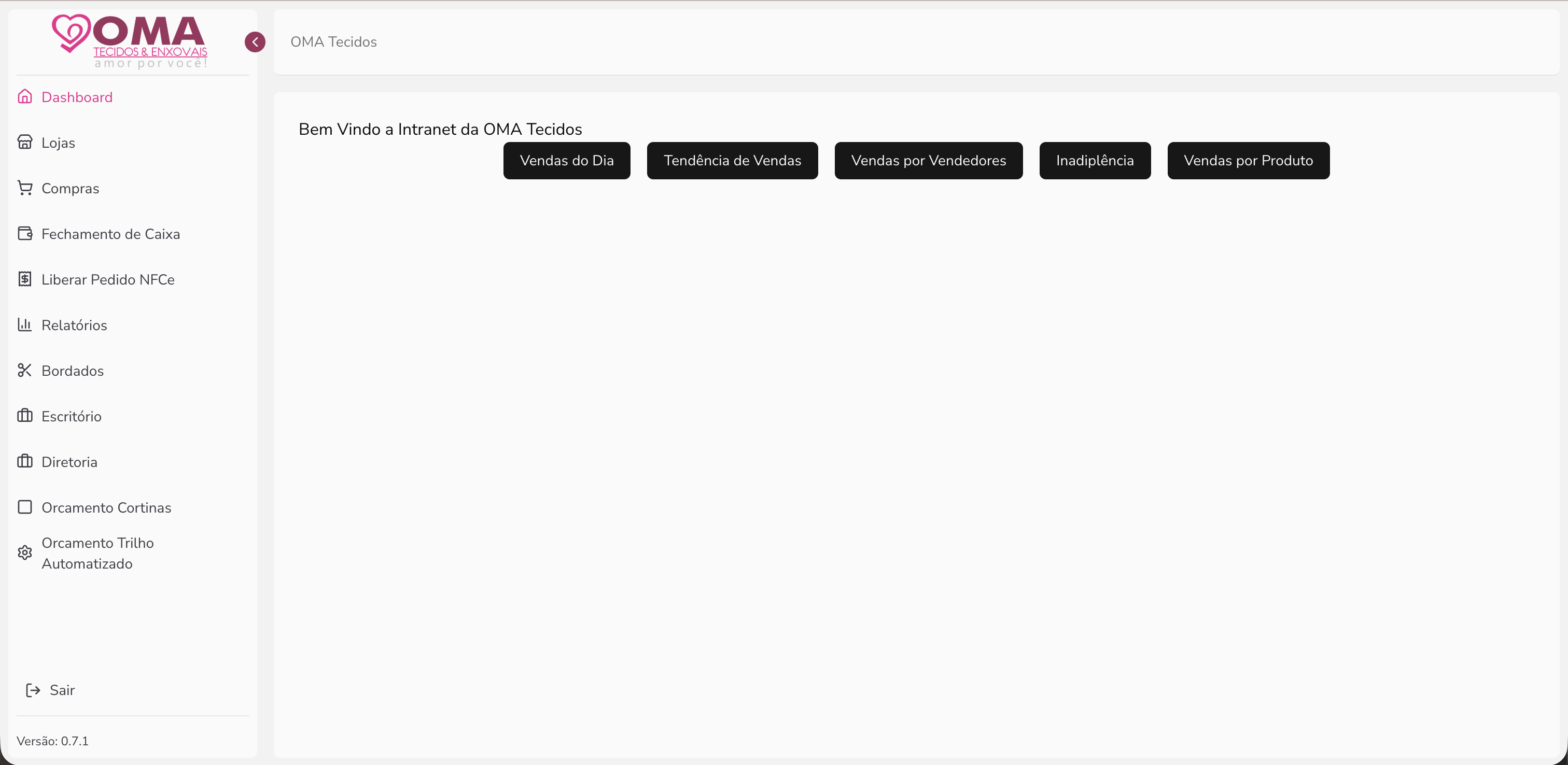Show Vendas por Vendedores

(x=928, y=161)
